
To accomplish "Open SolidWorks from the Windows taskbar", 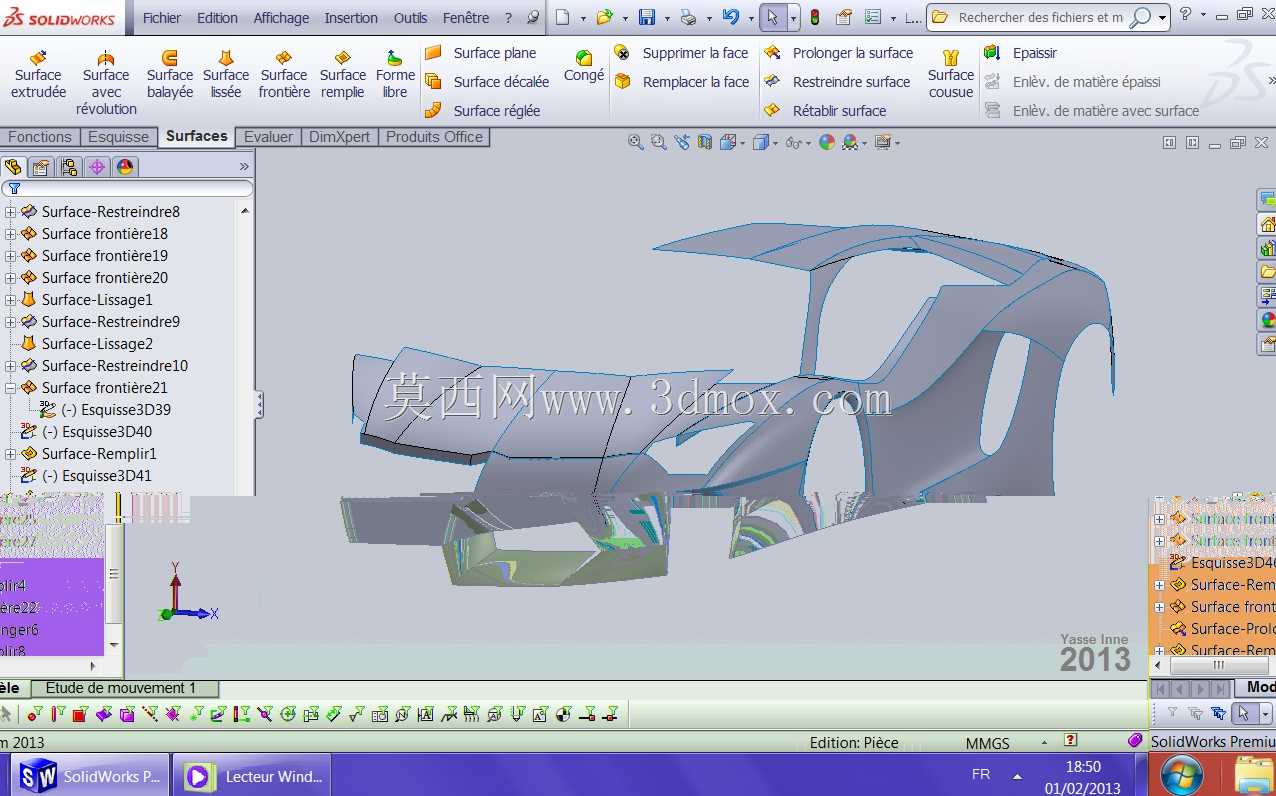I will click(x=91, y=776).
